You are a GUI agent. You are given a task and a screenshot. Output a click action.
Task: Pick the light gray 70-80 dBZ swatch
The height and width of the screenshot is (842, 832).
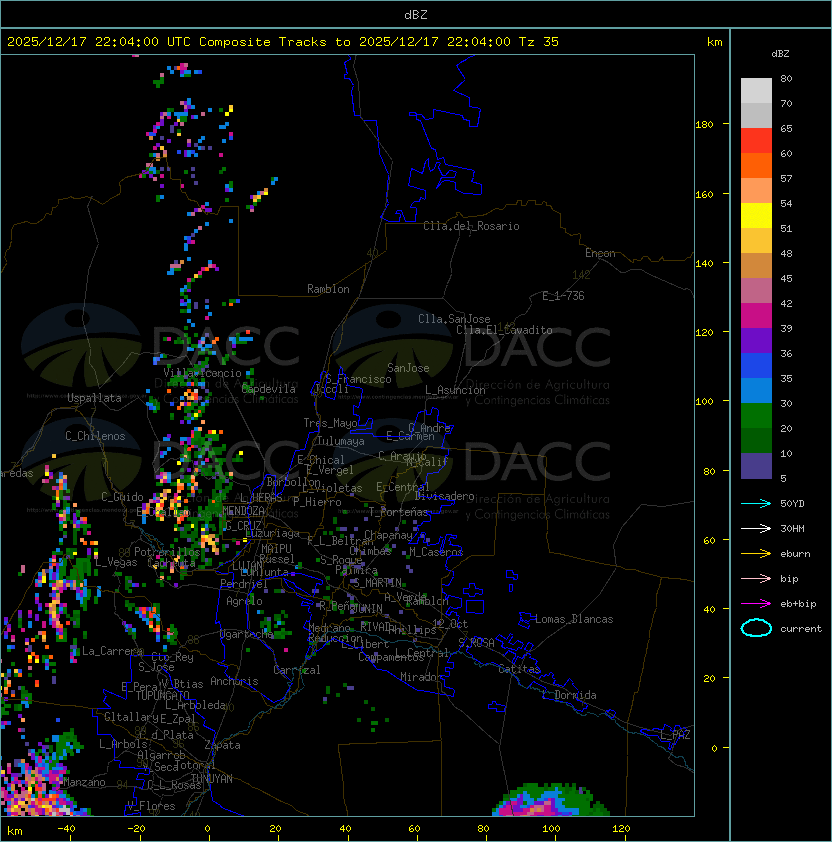[x=756, y=90]
